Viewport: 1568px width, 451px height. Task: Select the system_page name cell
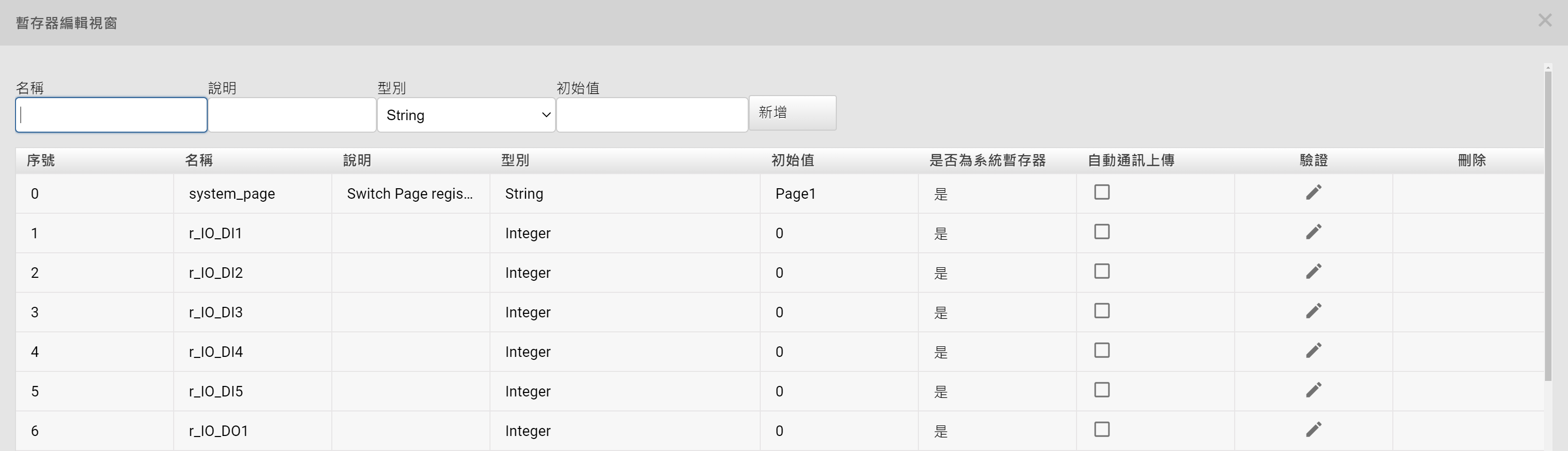[253, 194]
